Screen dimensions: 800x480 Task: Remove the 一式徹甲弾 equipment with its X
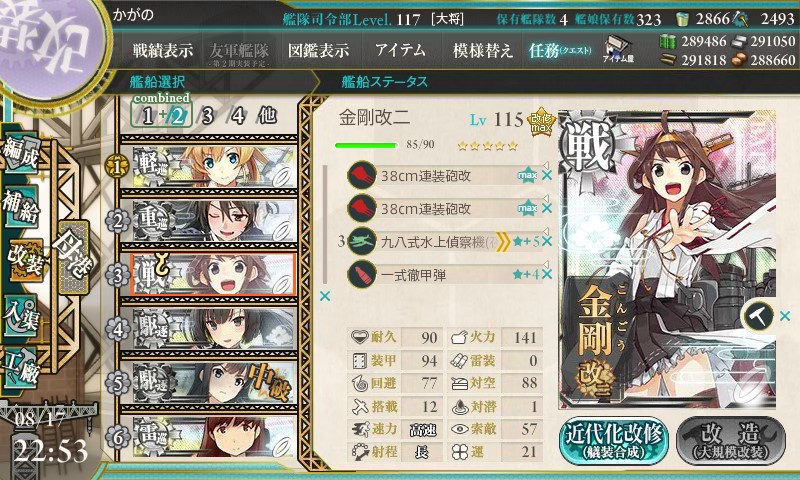click(547, 274)
